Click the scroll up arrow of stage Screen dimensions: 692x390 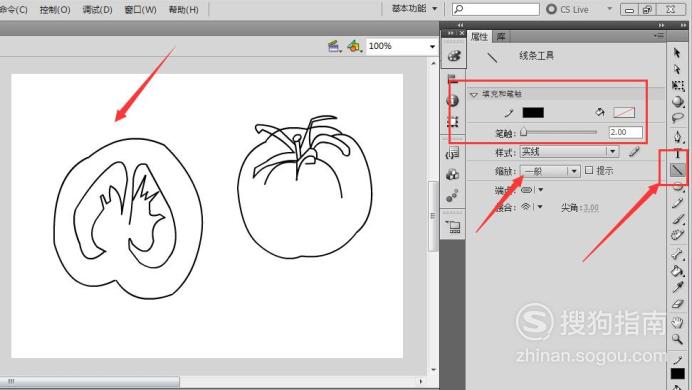(x=433, y=63)
